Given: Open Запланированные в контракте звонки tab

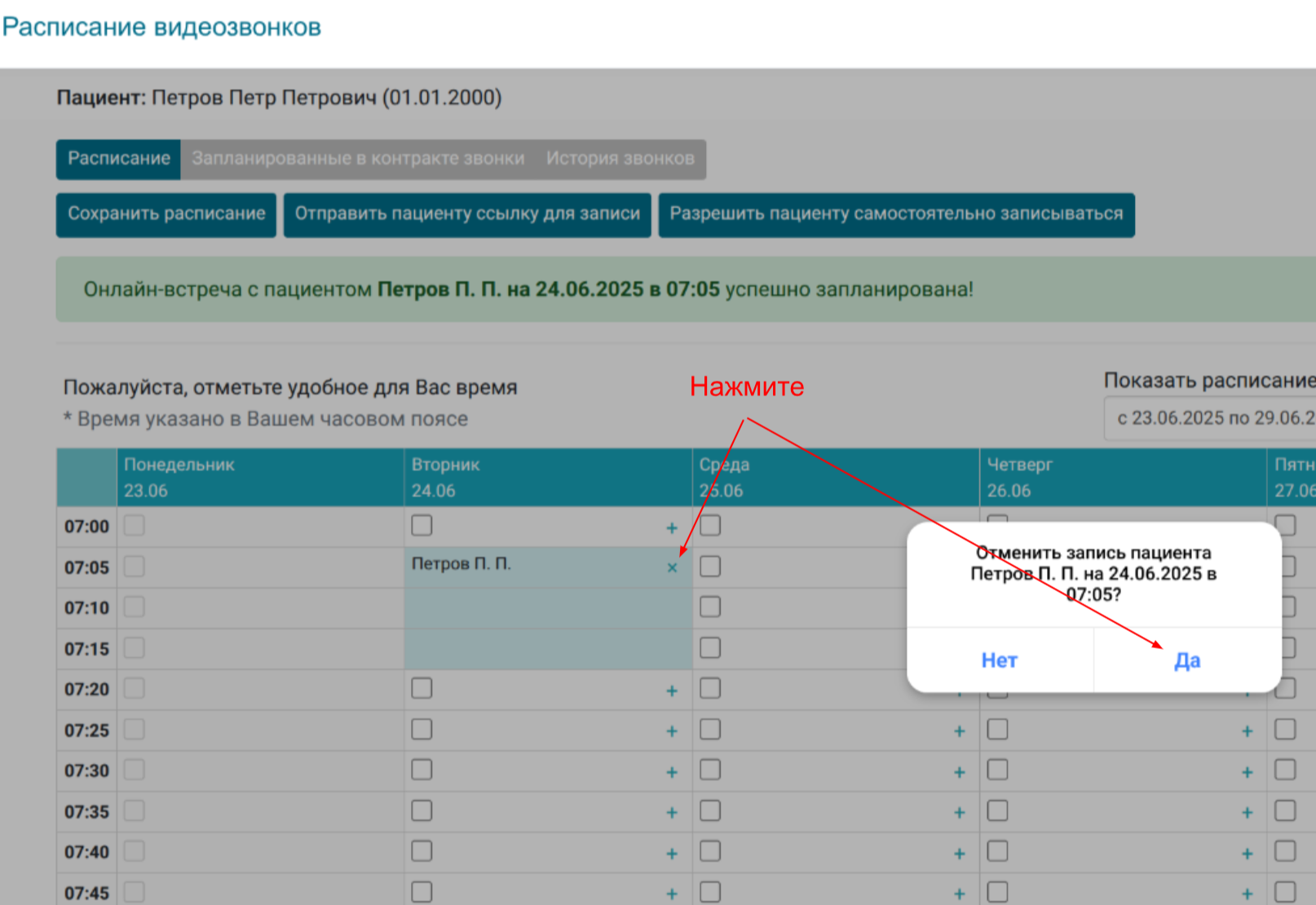Looking at the screenshot, I should (x=358, y=159).
